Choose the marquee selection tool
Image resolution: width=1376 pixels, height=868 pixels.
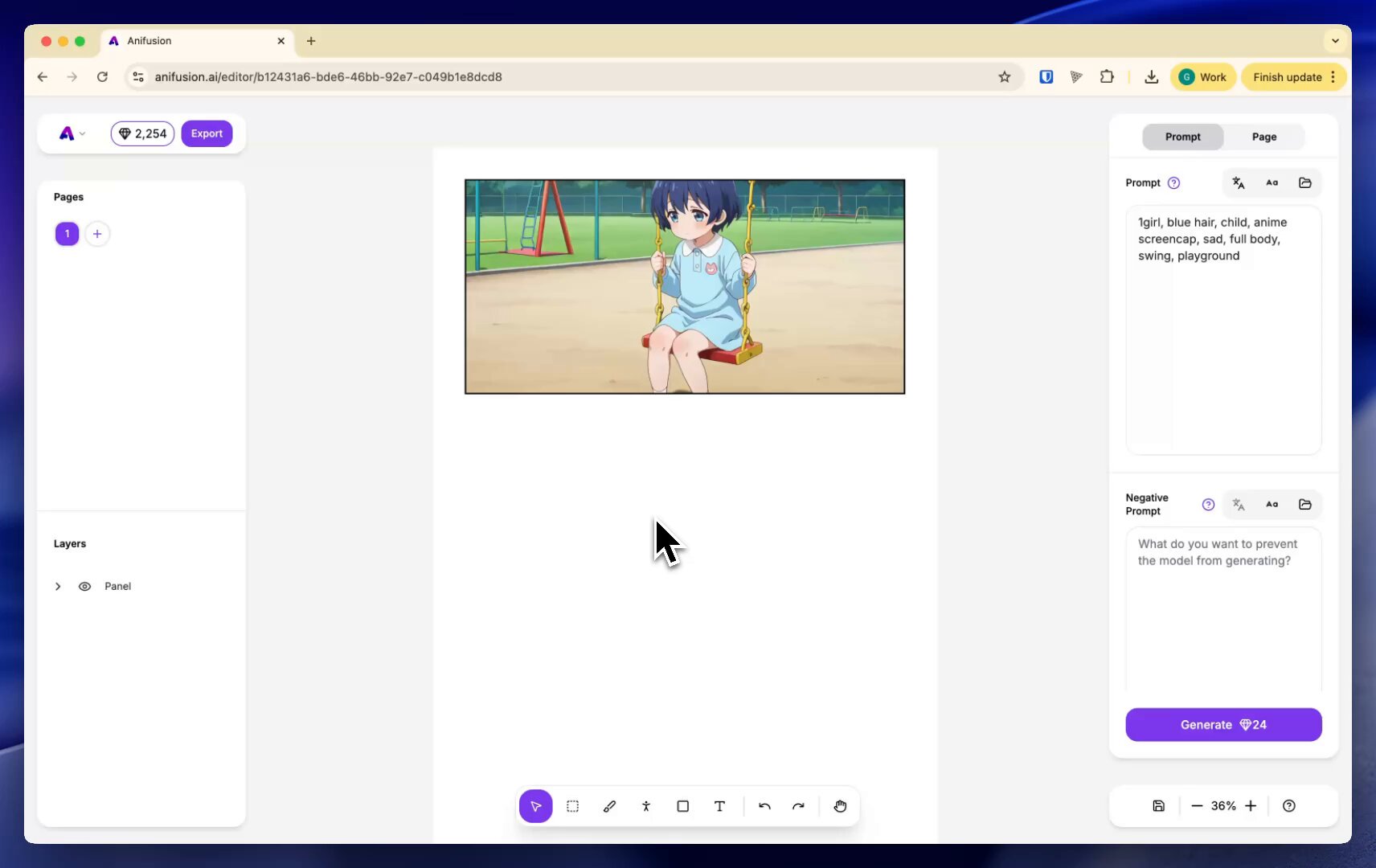572,806
